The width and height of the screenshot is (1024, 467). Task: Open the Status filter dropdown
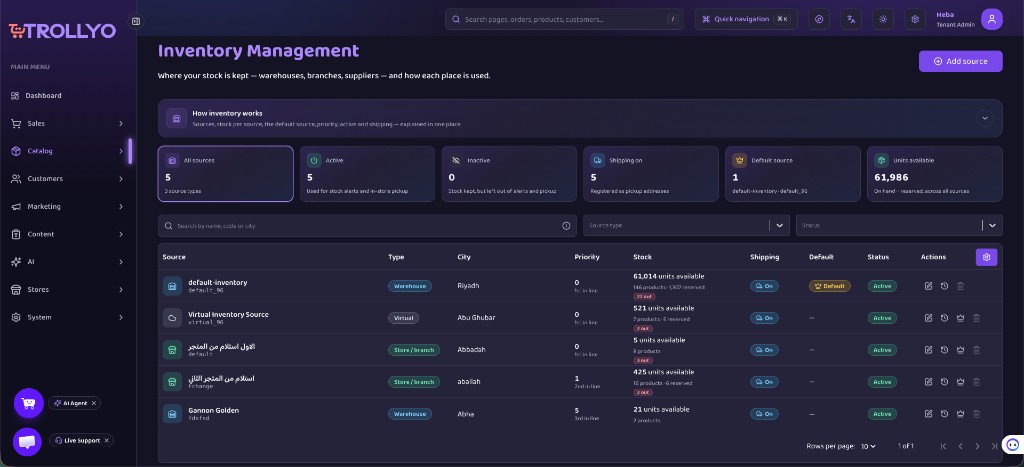899,225
